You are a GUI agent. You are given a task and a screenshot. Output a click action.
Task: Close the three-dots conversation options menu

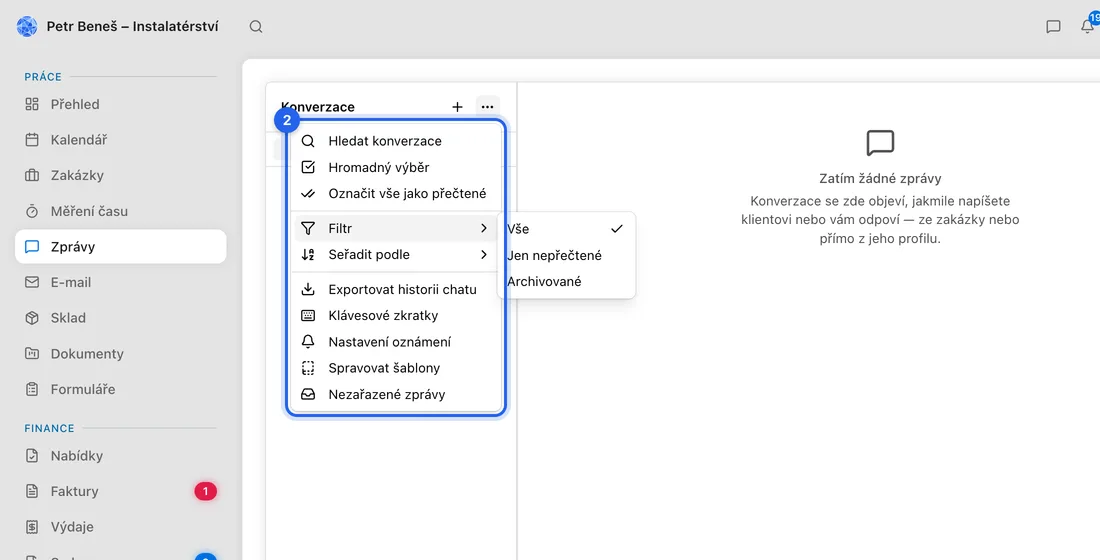[488, 107]
